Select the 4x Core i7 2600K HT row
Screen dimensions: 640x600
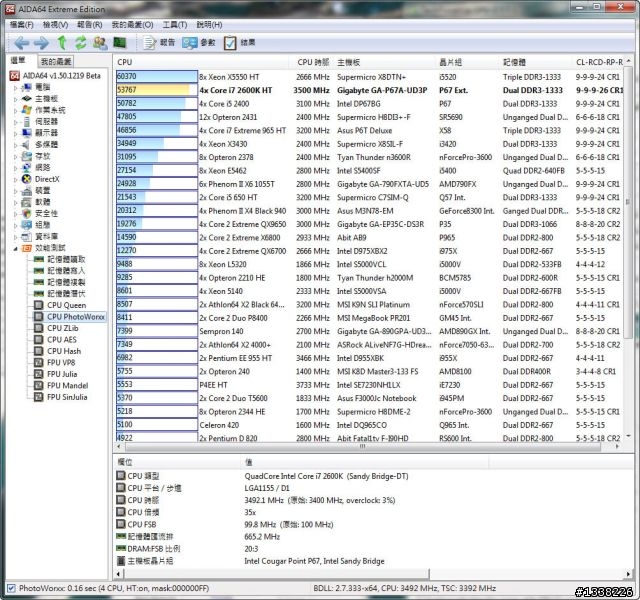(x=370, y=90)
